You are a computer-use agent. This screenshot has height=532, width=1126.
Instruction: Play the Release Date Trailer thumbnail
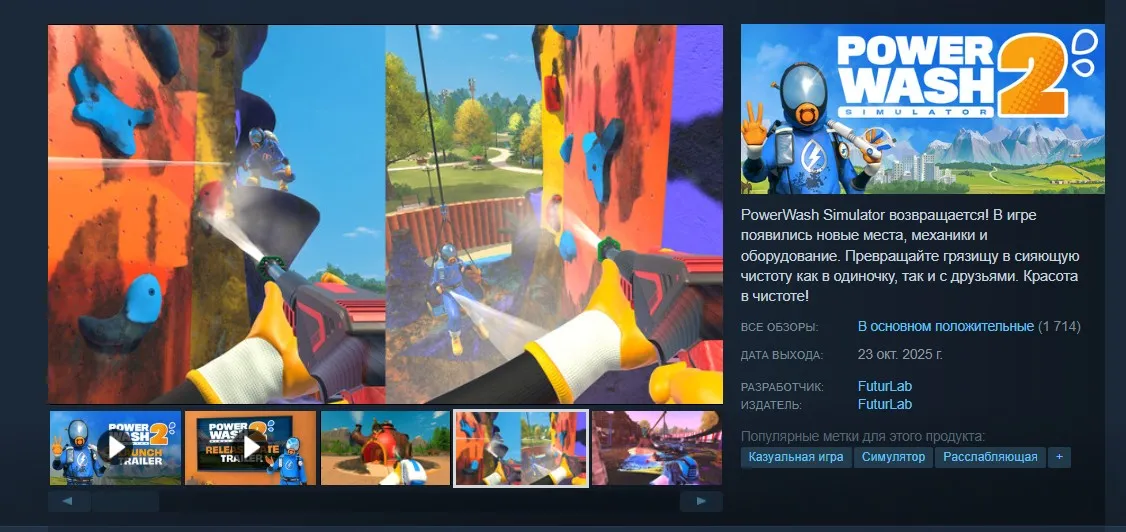pyautogui.click(x=251, y=448)
